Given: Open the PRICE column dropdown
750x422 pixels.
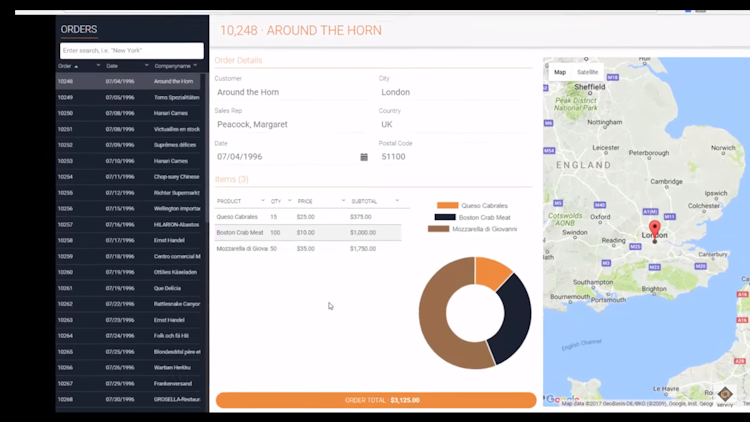Looking at the screenshot, I should (x=343, y=201).
